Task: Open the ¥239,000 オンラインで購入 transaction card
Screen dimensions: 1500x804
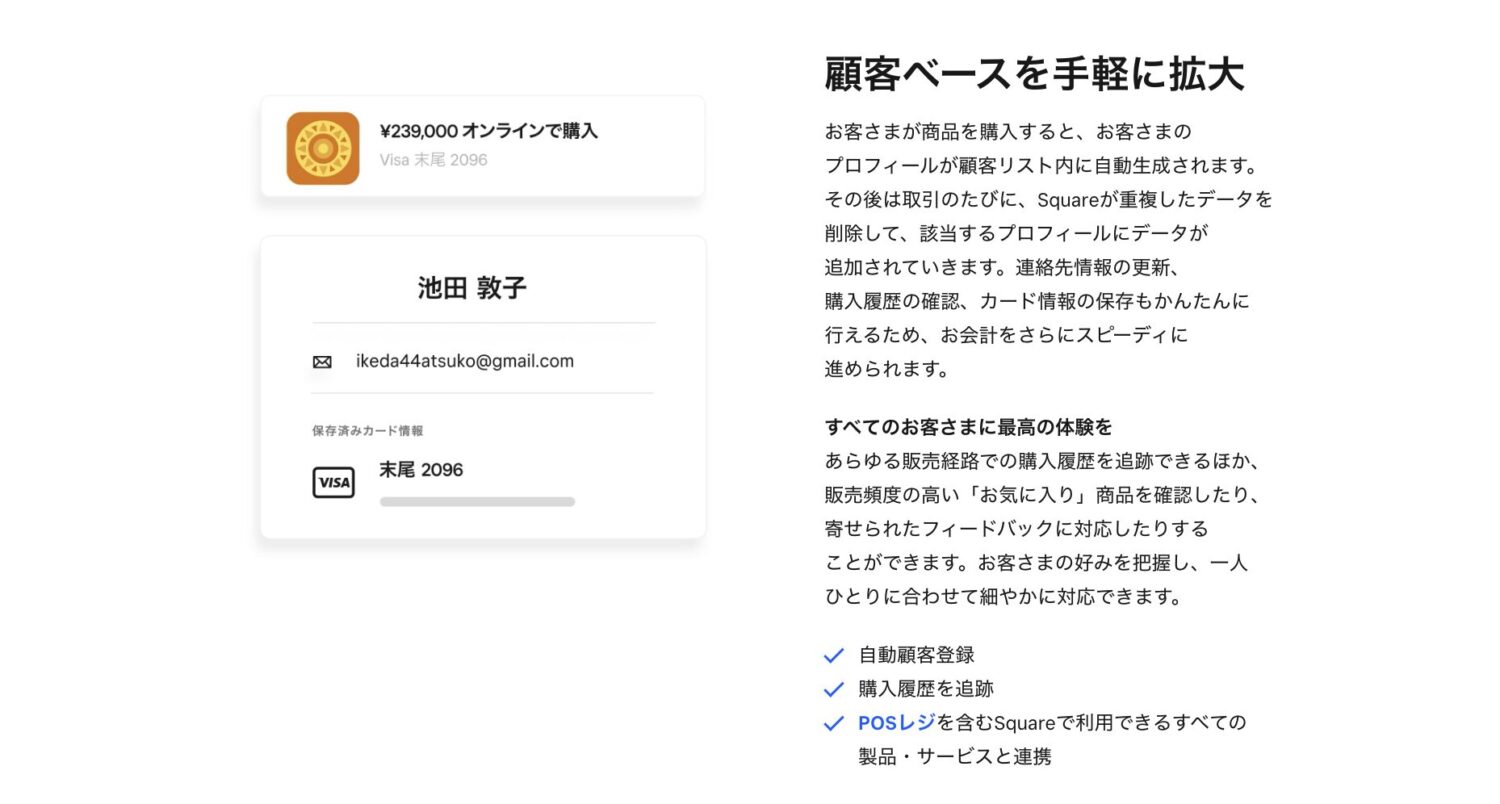Action: [x=481, y=145]
